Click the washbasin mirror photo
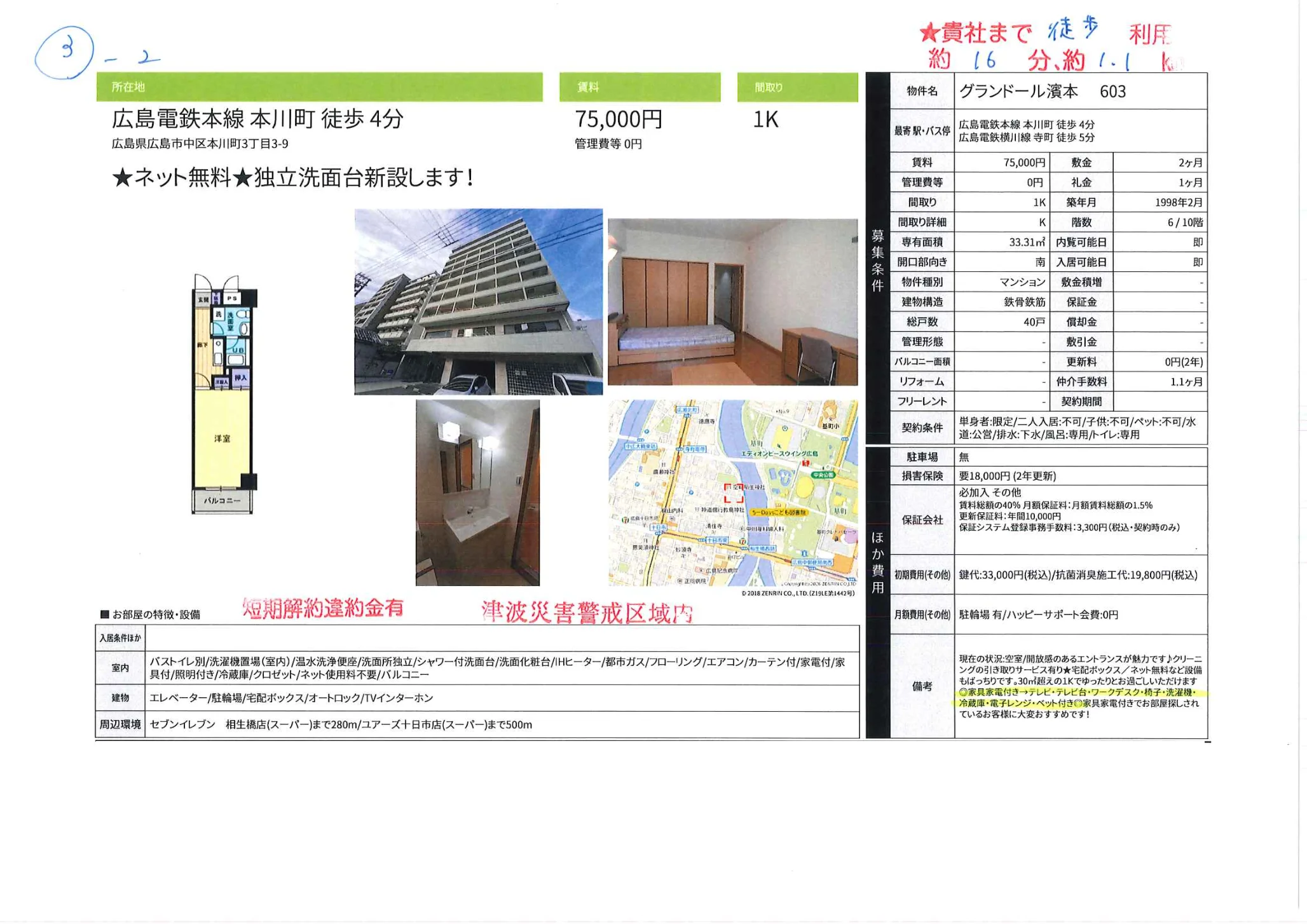The width and height of the screenshot is (1307, 924). [x=477, y=493]
